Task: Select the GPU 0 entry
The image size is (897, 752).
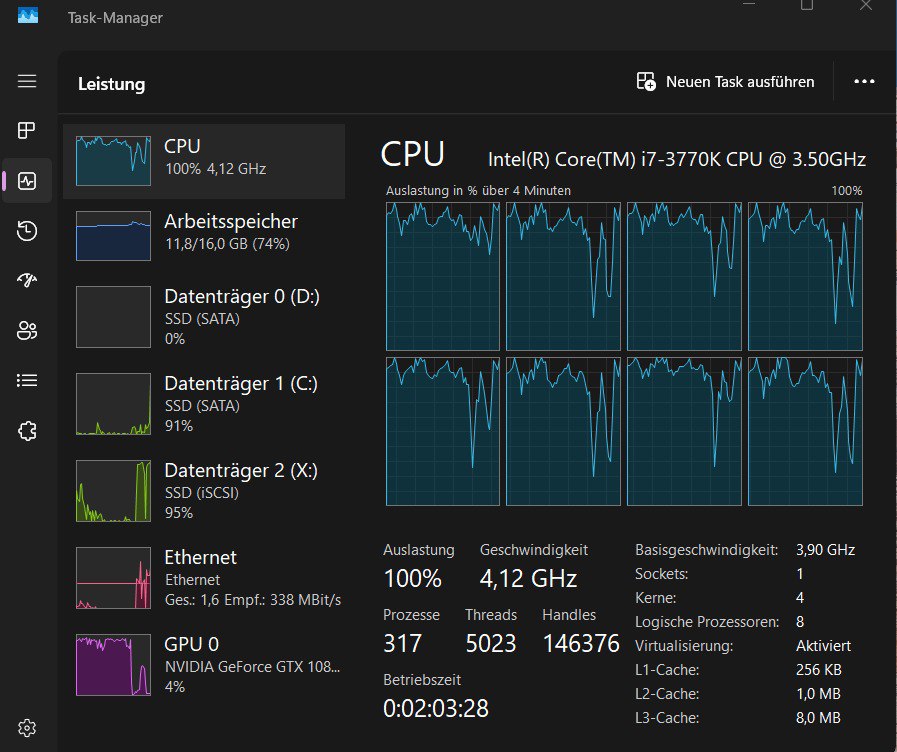Action: pyautogui.click(x=204, y=665)
